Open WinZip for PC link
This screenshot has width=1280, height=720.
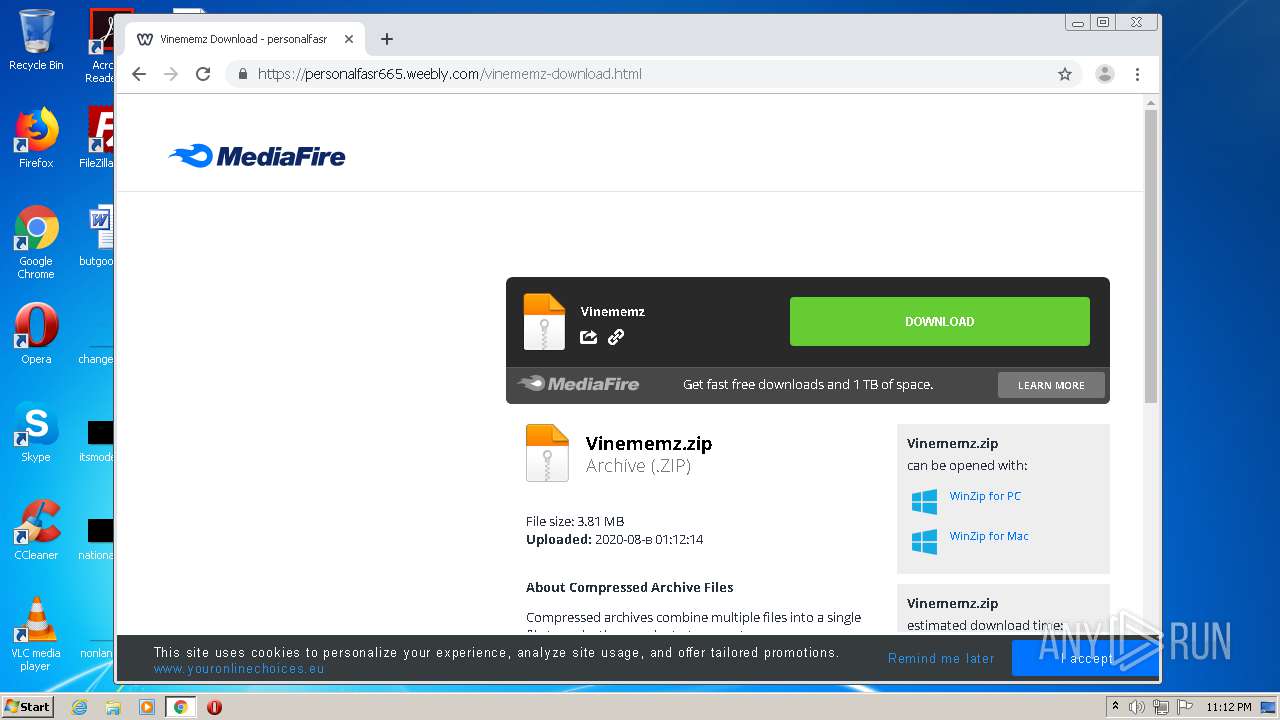pos(985,496)
